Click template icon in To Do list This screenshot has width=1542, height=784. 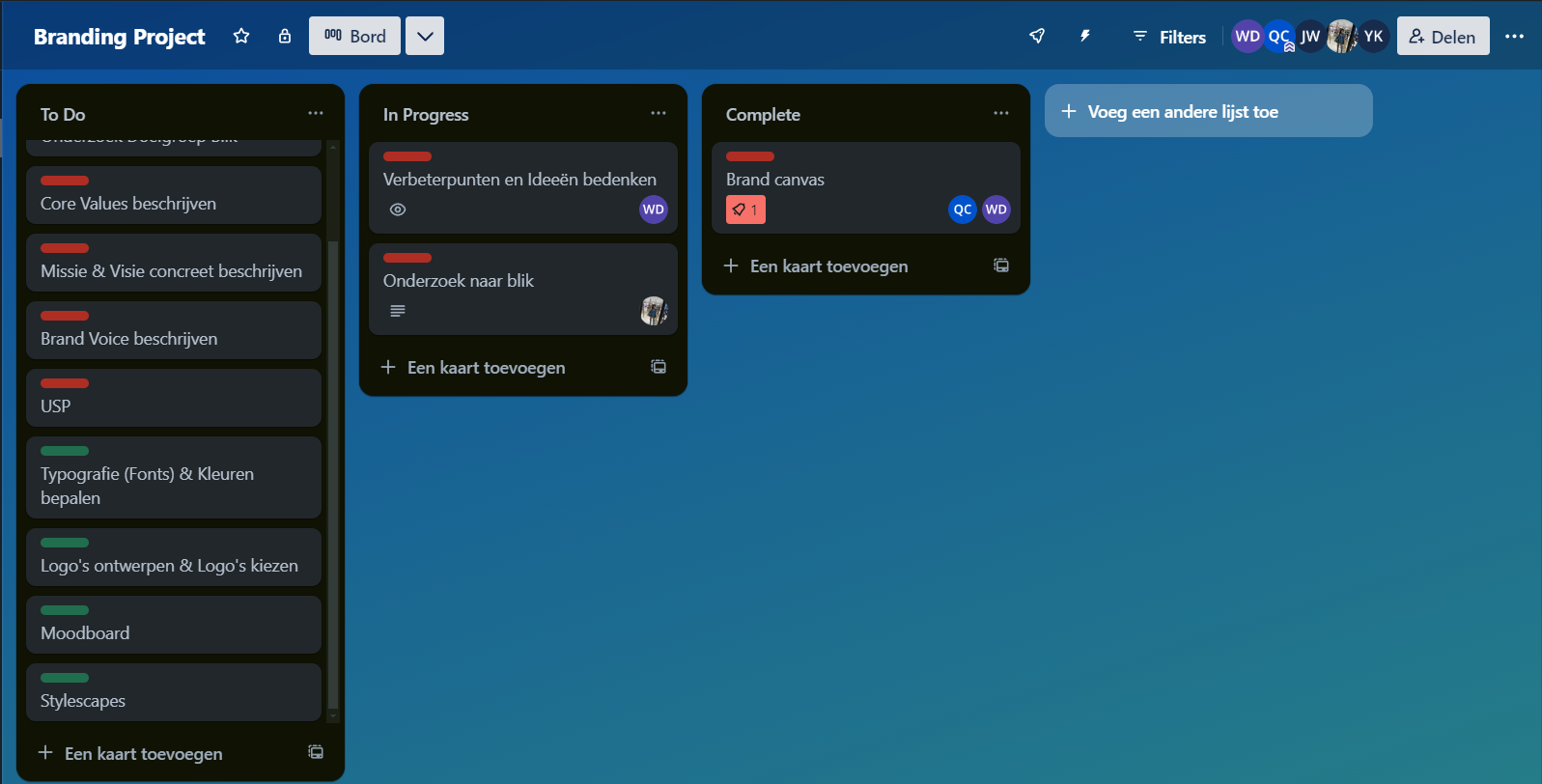point(316,752)
